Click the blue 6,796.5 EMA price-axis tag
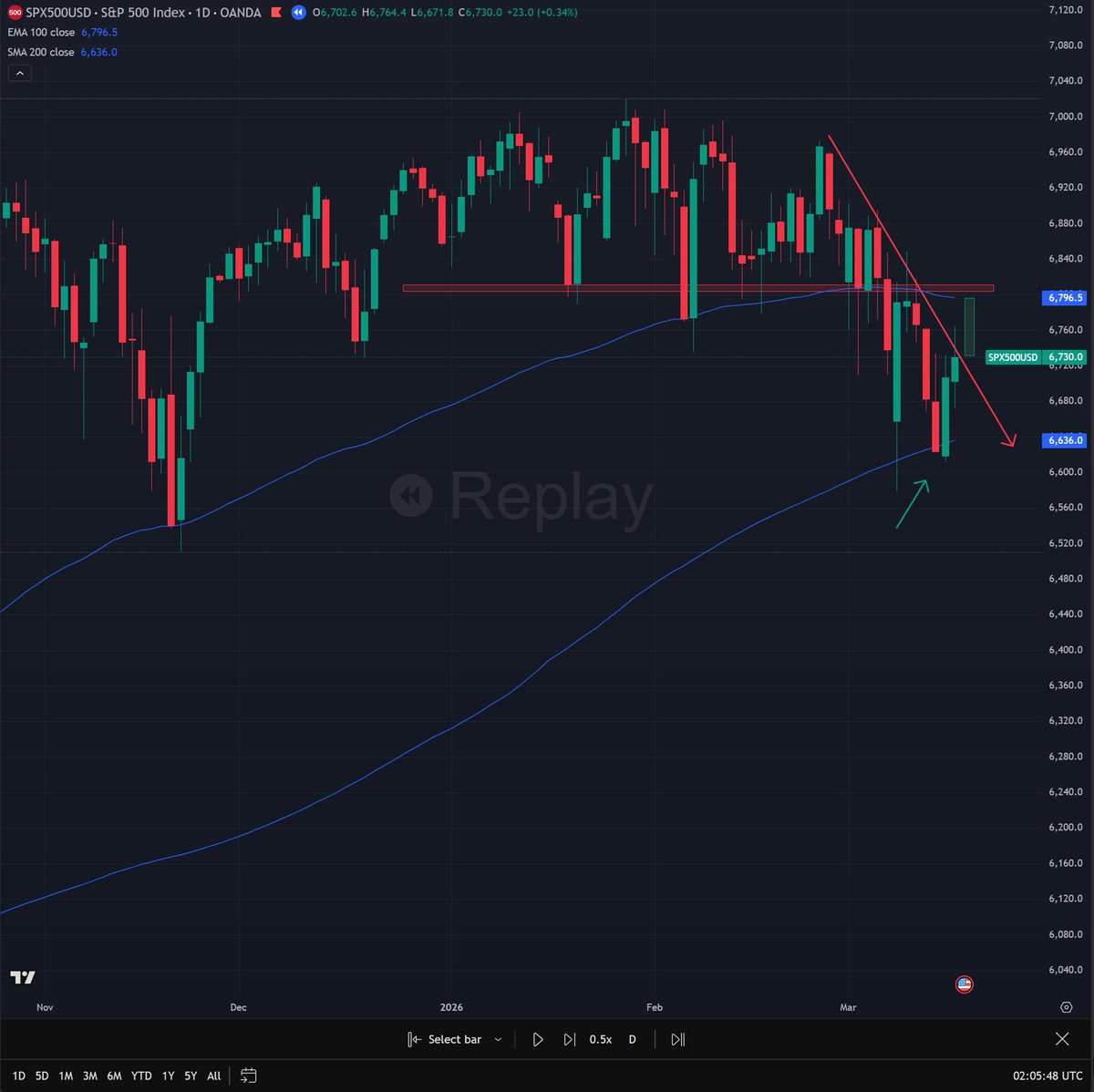 click(1063, 298)
